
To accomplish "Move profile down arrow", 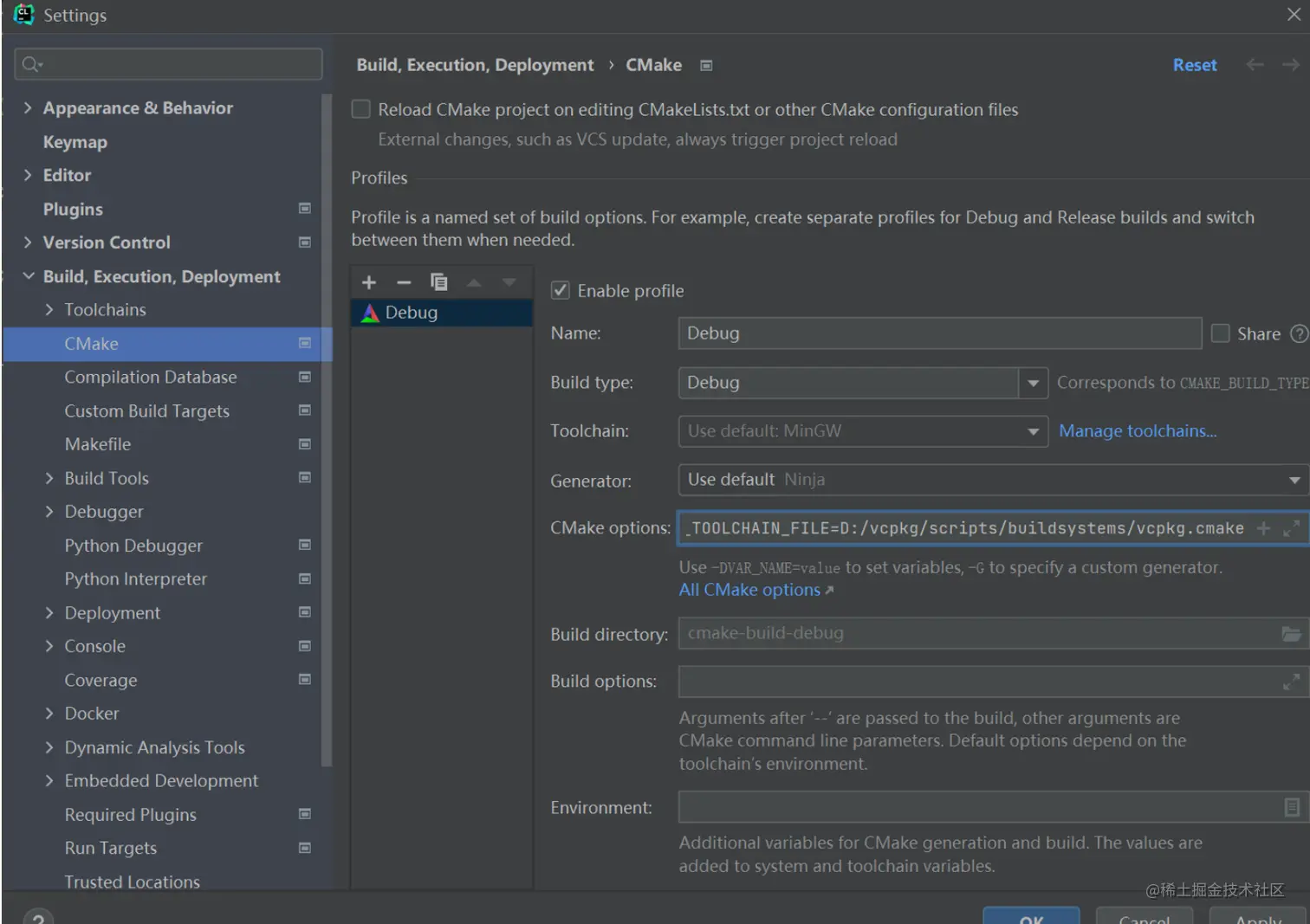I will coord(509,282).
